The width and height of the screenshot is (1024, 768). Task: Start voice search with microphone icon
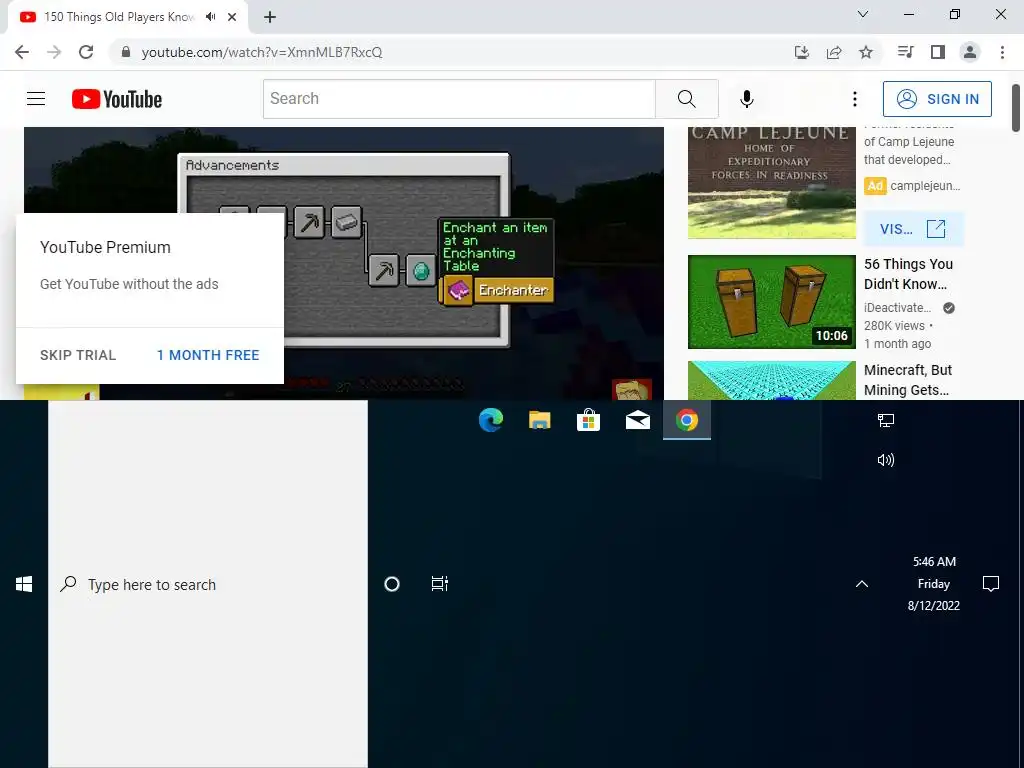pyautogui.click(x=747, y=99)
